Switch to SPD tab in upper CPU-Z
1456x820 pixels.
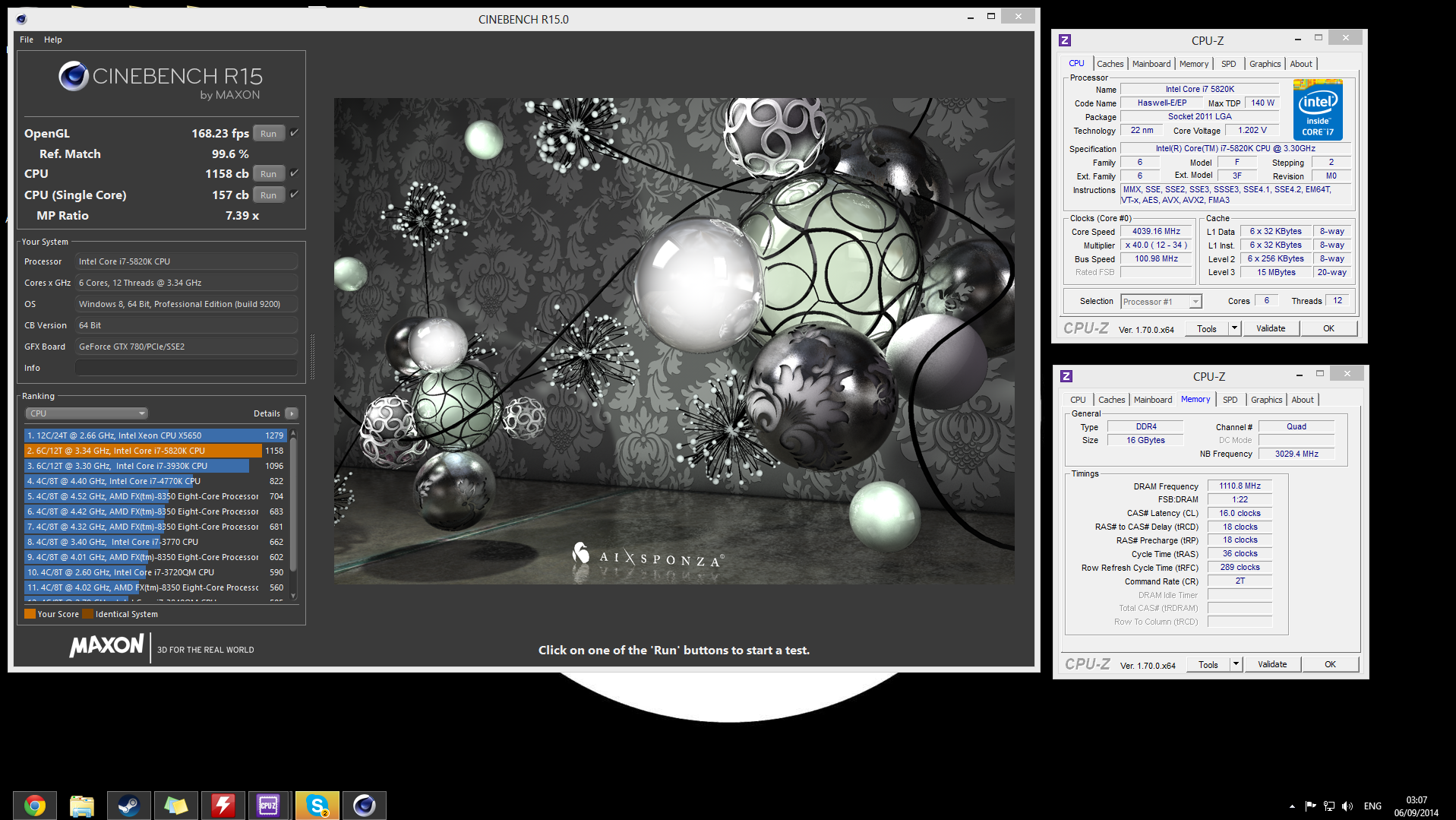coord(1229,64)
